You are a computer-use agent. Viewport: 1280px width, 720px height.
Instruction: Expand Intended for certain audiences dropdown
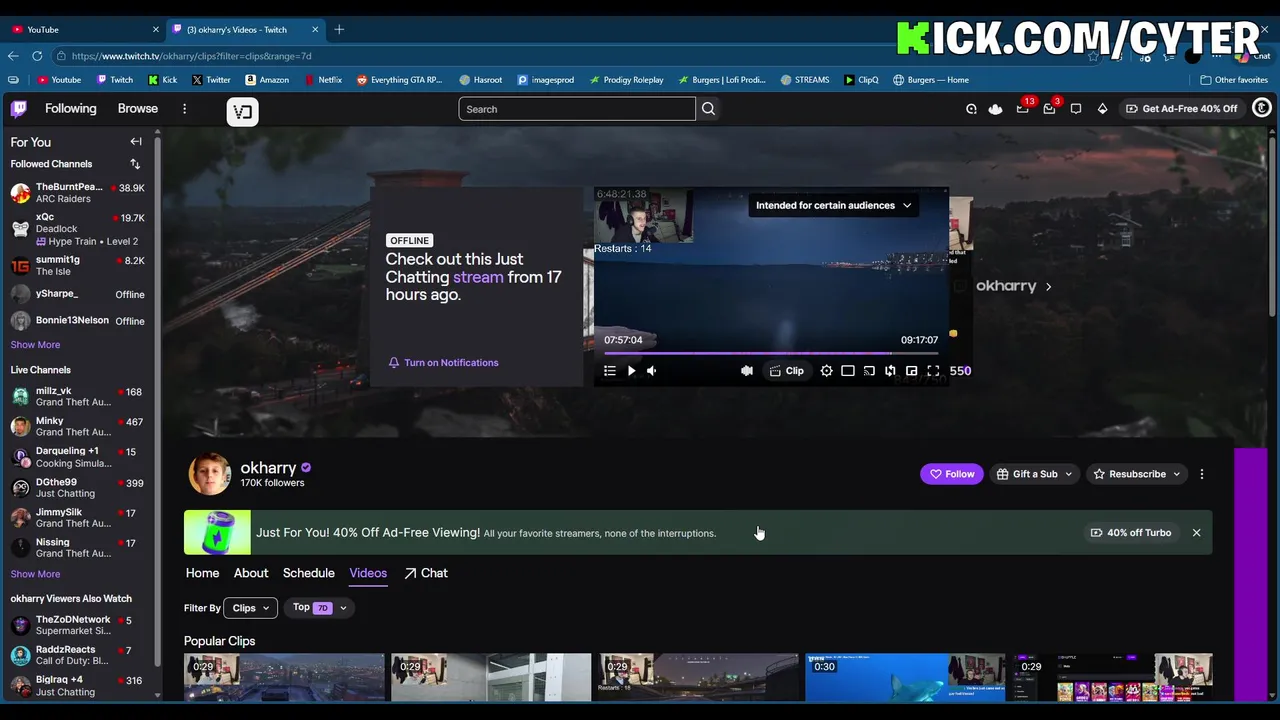click(x=833, y=205)
